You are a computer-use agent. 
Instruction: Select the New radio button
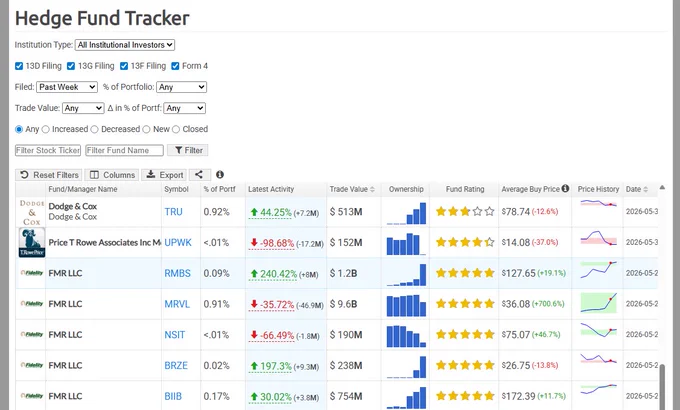coord(146,129)
